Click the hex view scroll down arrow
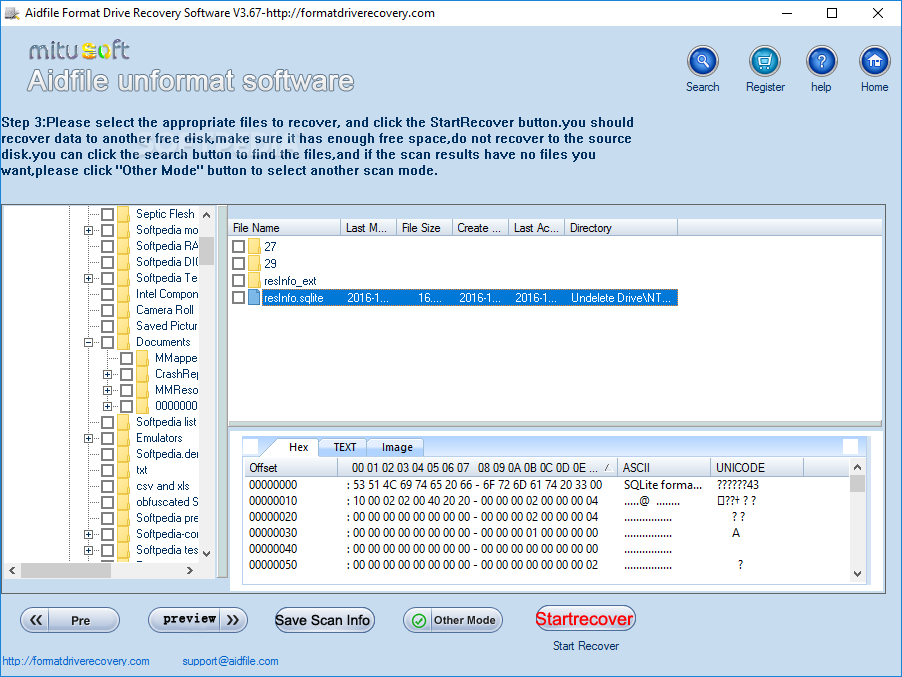 (857, 573)
